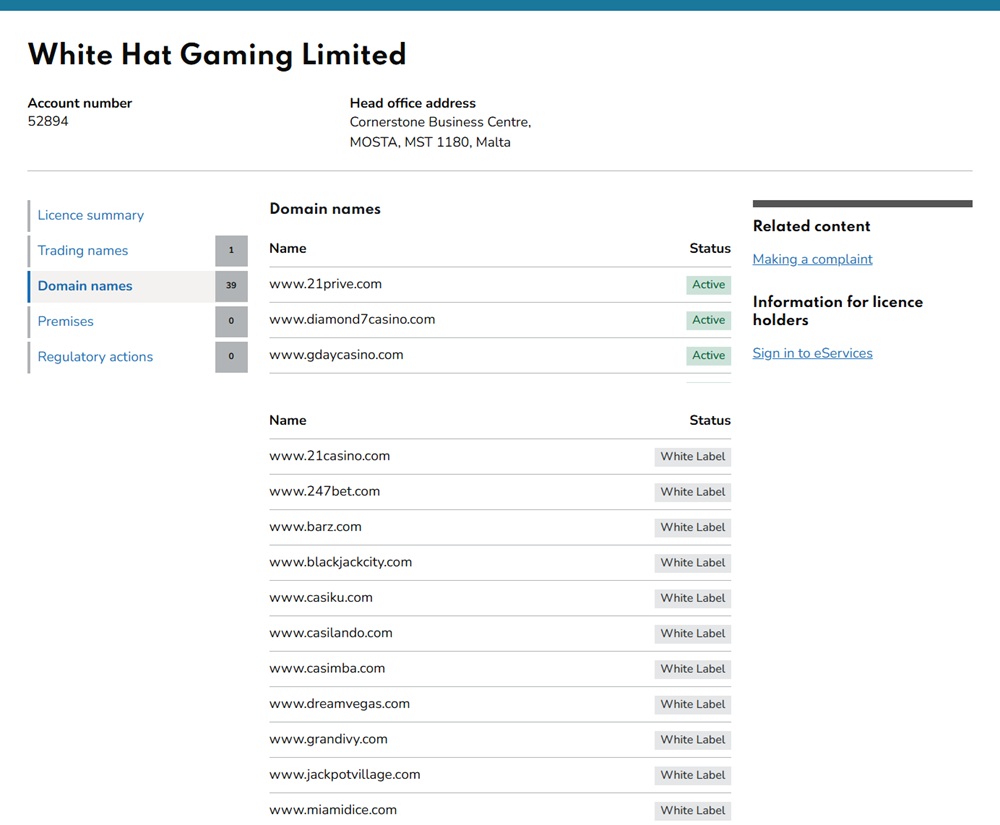Click the account number 52894
The height and width of the screenshot is (825, 1000).
click(48, 121)
